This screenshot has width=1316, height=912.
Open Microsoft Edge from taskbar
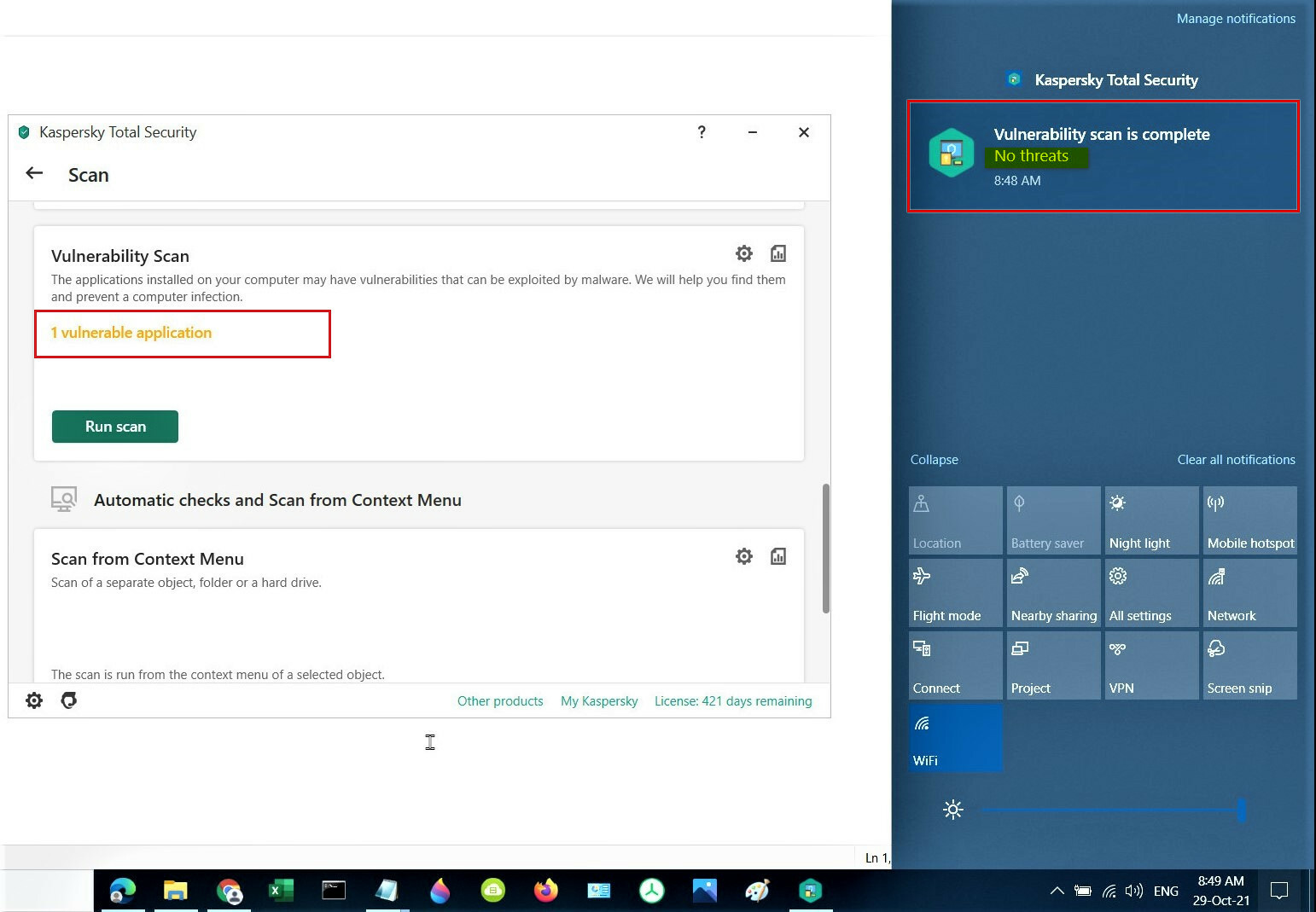click(123, 891)
